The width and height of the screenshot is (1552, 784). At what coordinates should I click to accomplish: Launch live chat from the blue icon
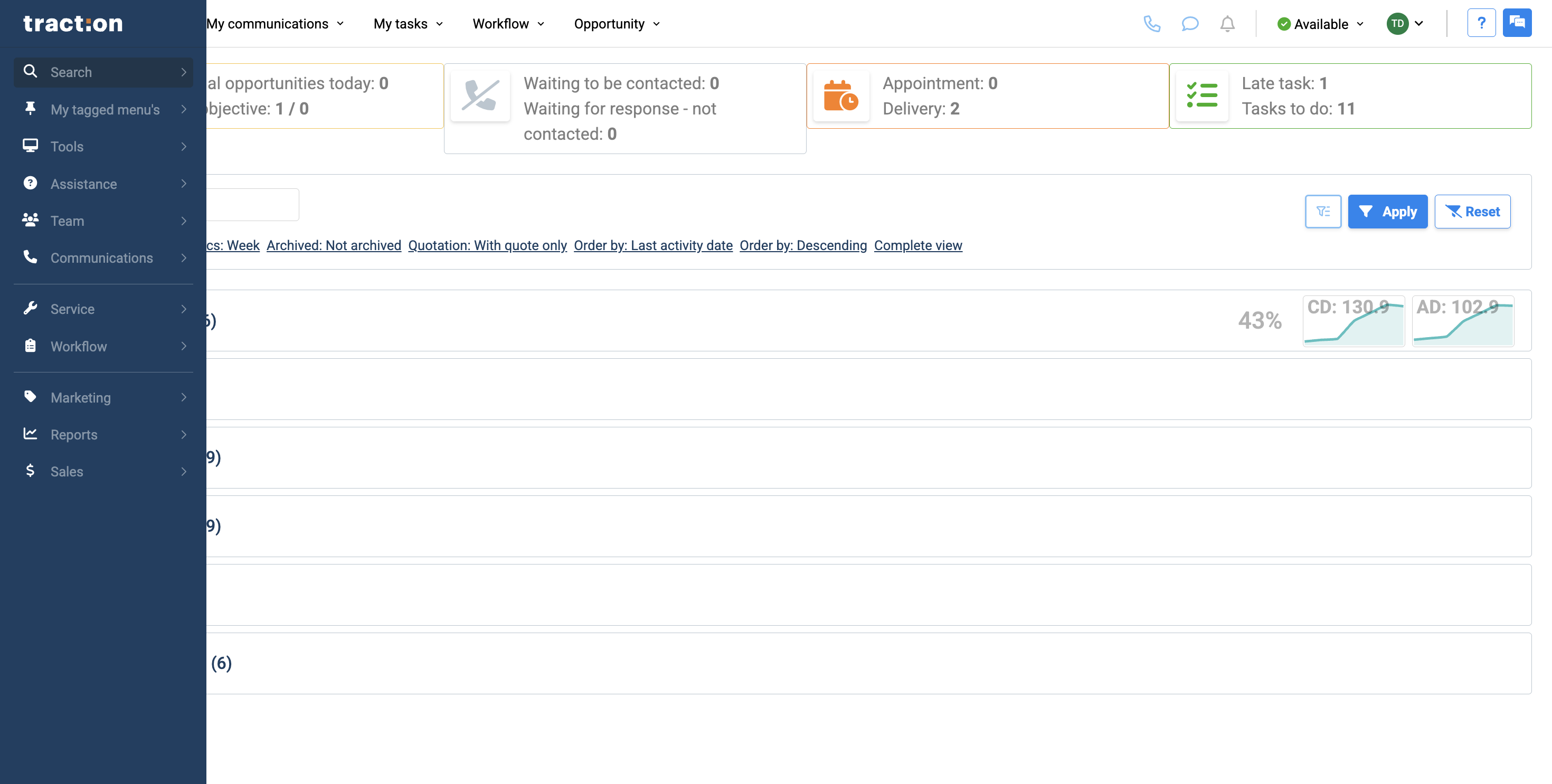tap(1518, 22)
